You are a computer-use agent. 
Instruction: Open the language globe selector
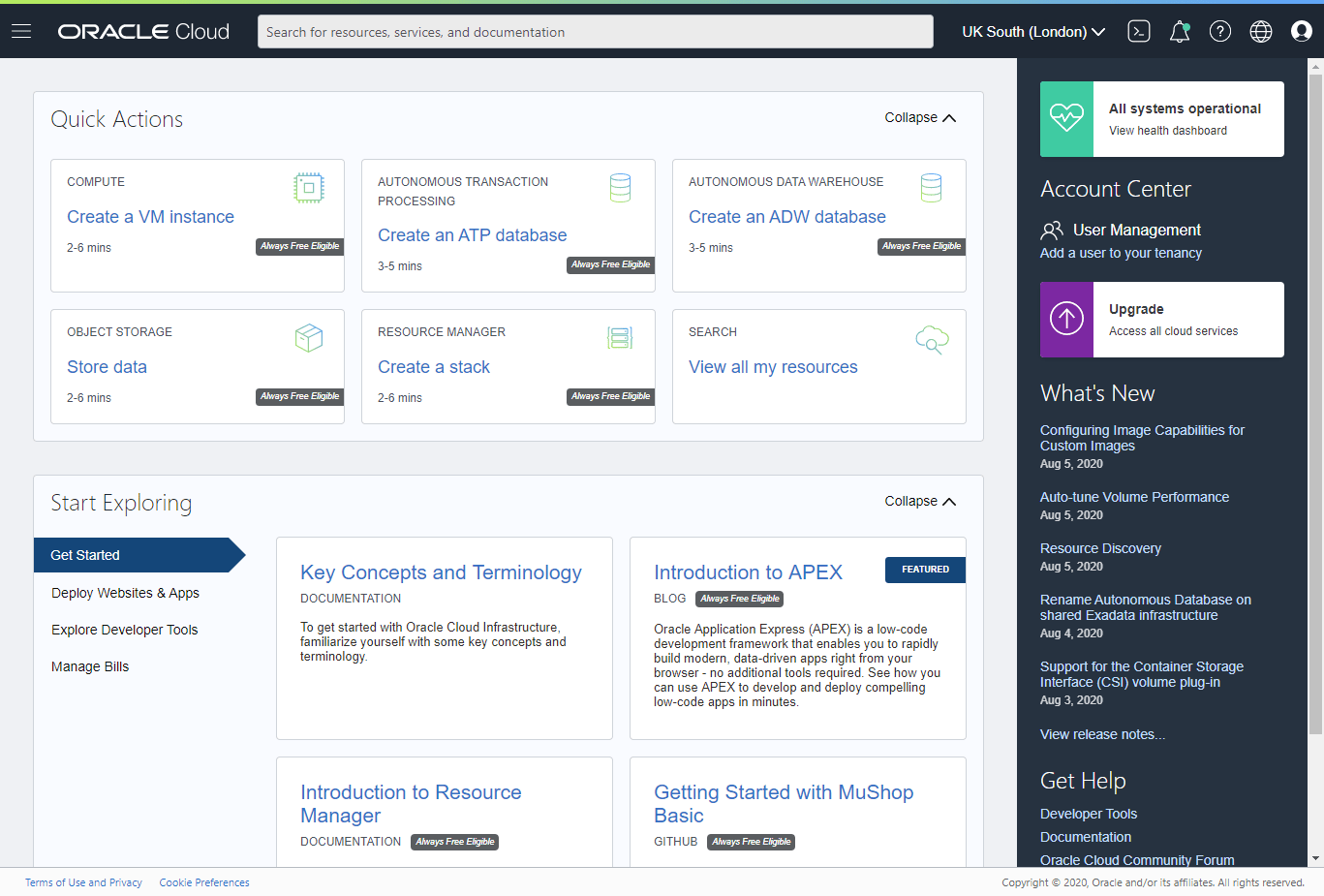point(1260,30)
